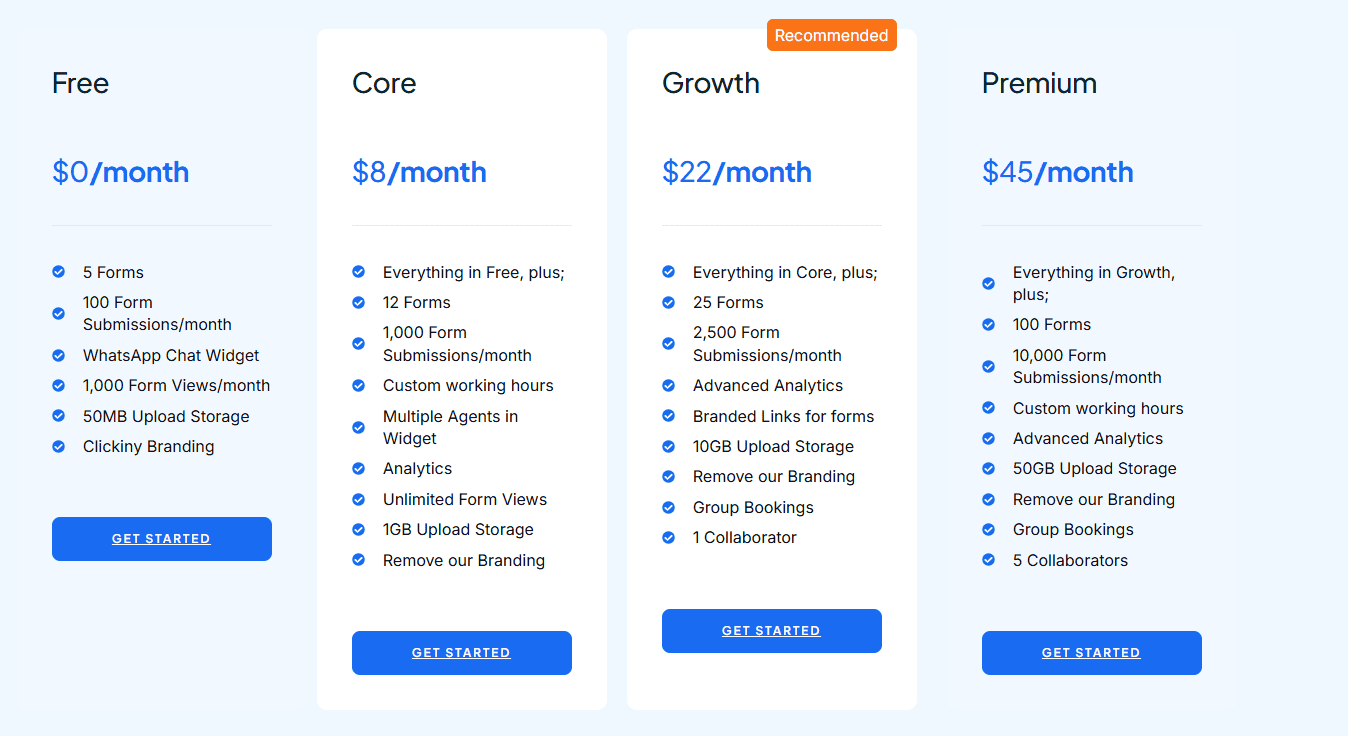
Task: Select the checkmark next to 5 Collaborators
Action: point(988,559)
